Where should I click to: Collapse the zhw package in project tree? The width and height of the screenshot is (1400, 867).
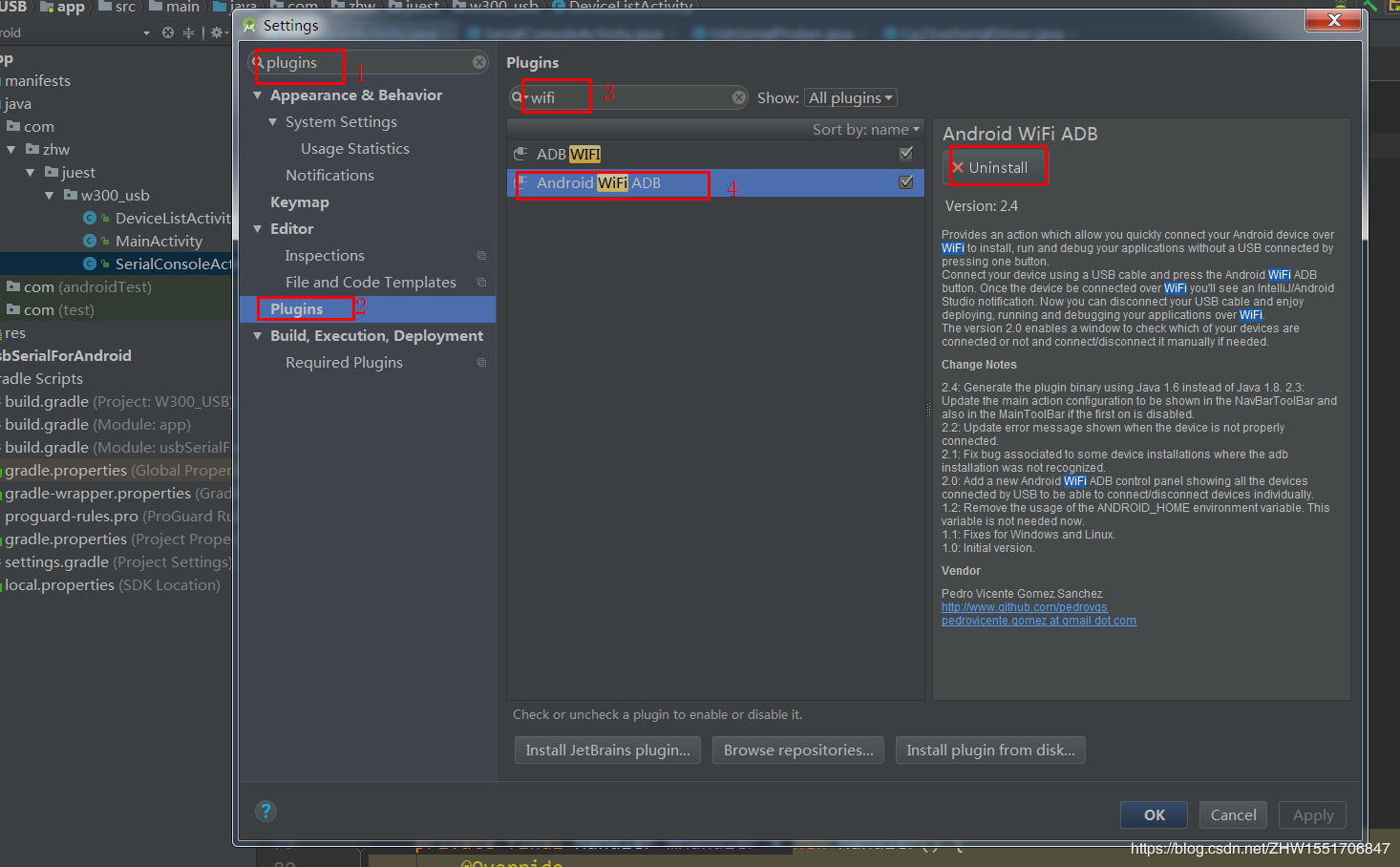click(x=11, y=149)
